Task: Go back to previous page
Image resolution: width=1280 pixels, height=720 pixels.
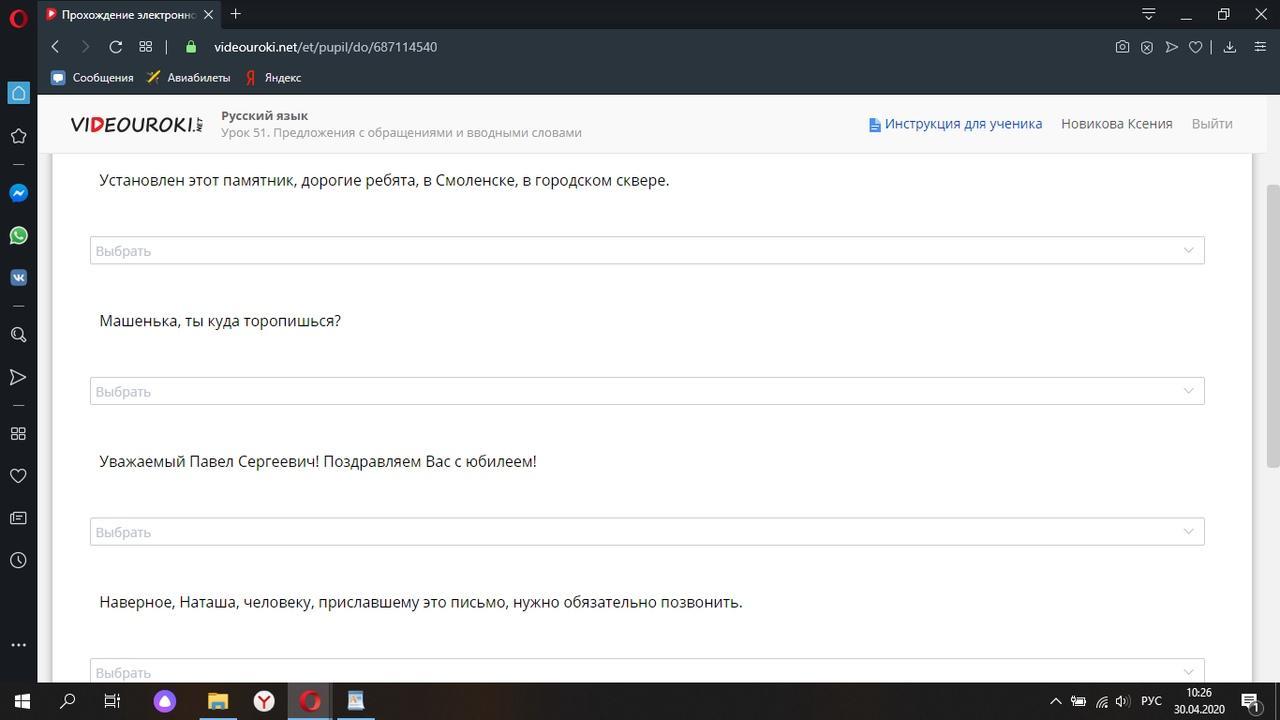Action: point(55,47)
